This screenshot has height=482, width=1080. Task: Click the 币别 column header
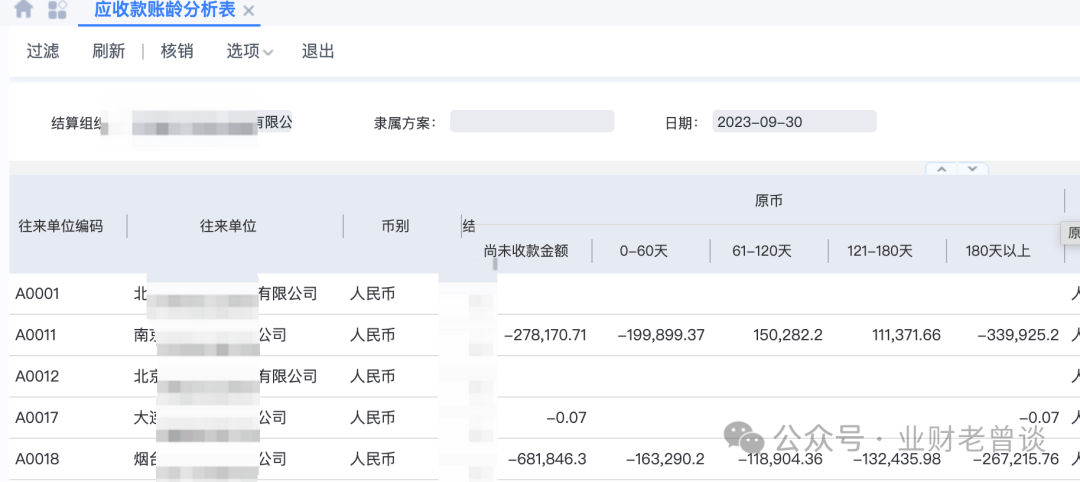pos(395,226)
